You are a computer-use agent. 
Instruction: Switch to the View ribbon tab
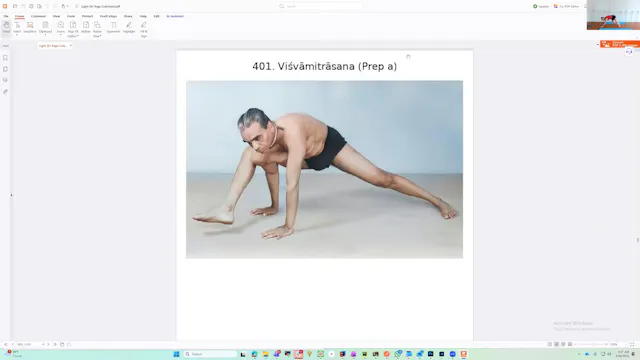[56, 16]
